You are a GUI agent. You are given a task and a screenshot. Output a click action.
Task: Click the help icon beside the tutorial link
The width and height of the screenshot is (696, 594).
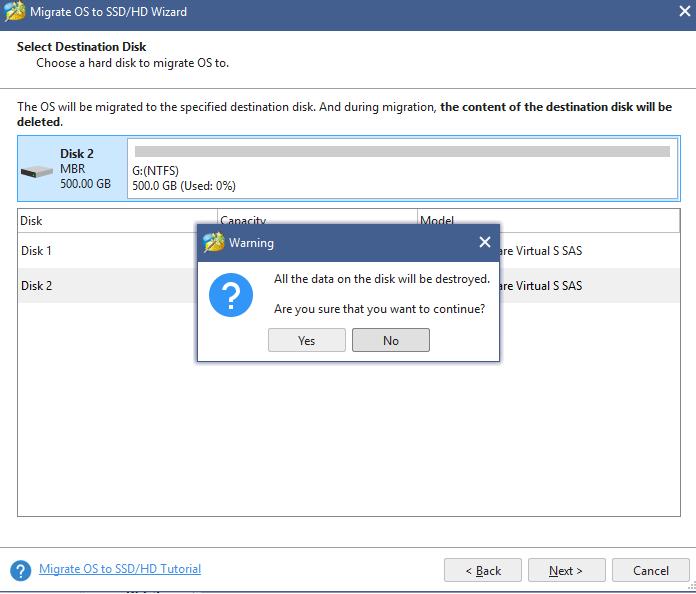tap(20, 570)
